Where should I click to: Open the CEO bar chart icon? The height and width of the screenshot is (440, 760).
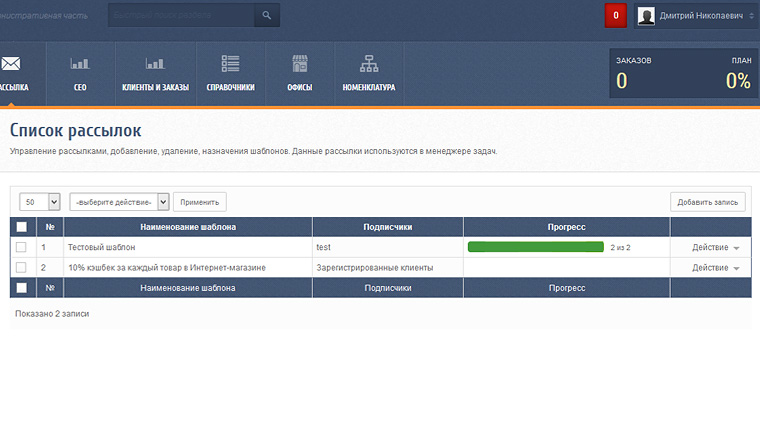[x=80, y=64]
